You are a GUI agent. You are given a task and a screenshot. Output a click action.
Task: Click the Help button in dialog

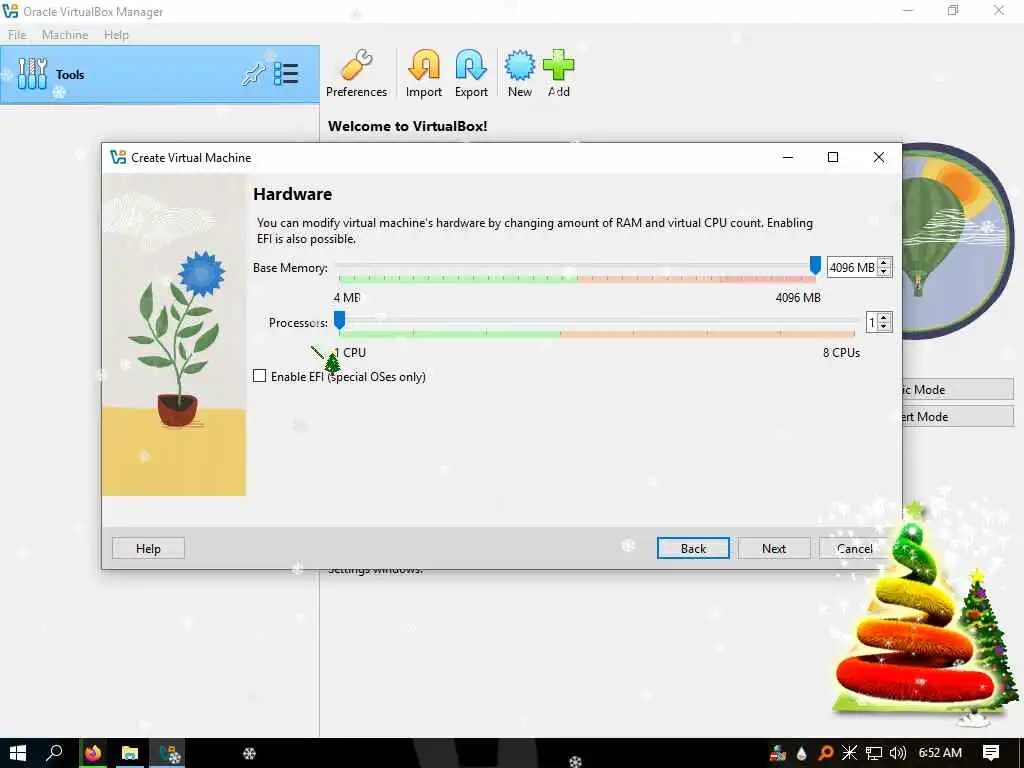pyautogui.click(x=148, y=549)
